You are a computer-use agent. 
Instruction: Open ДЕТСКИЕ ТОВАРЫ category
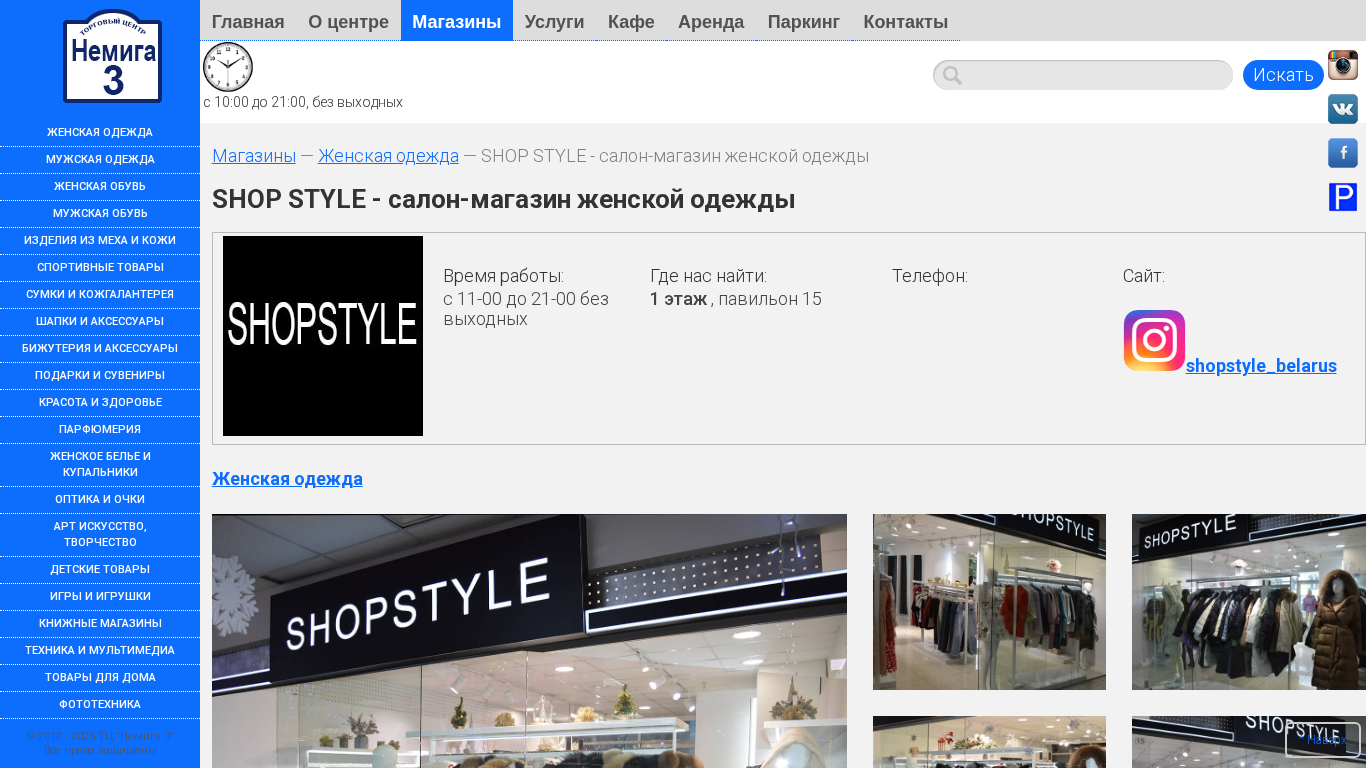[100, 570]
